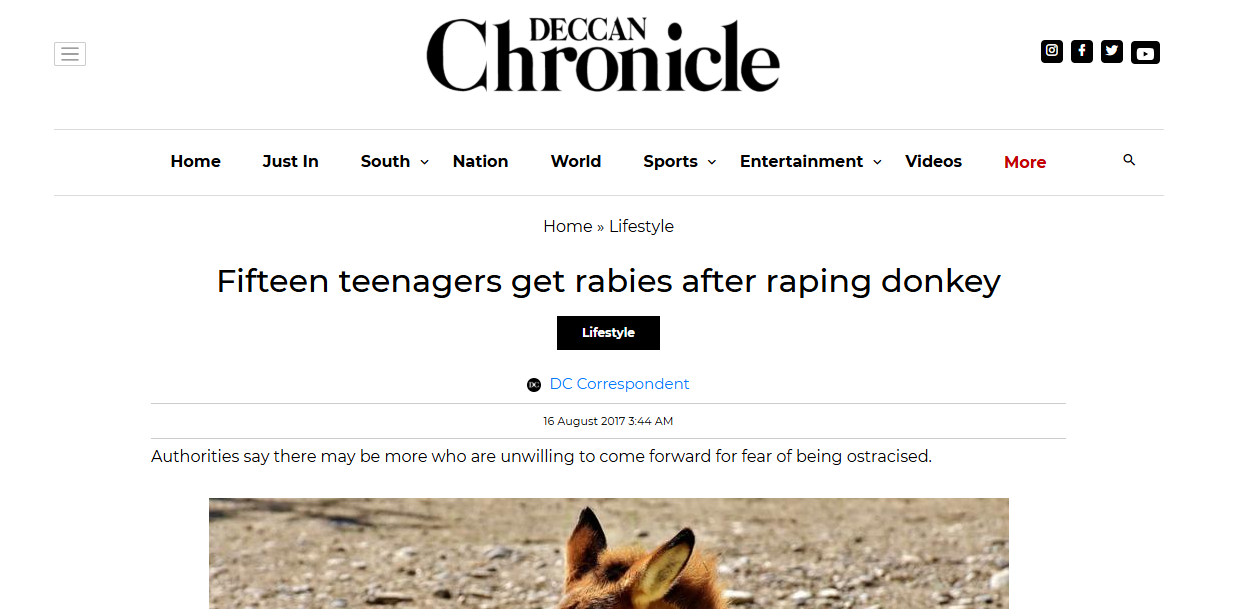Open the hamburger menu button
This screenshot has width=1249, height=609.
pos(70,54)
